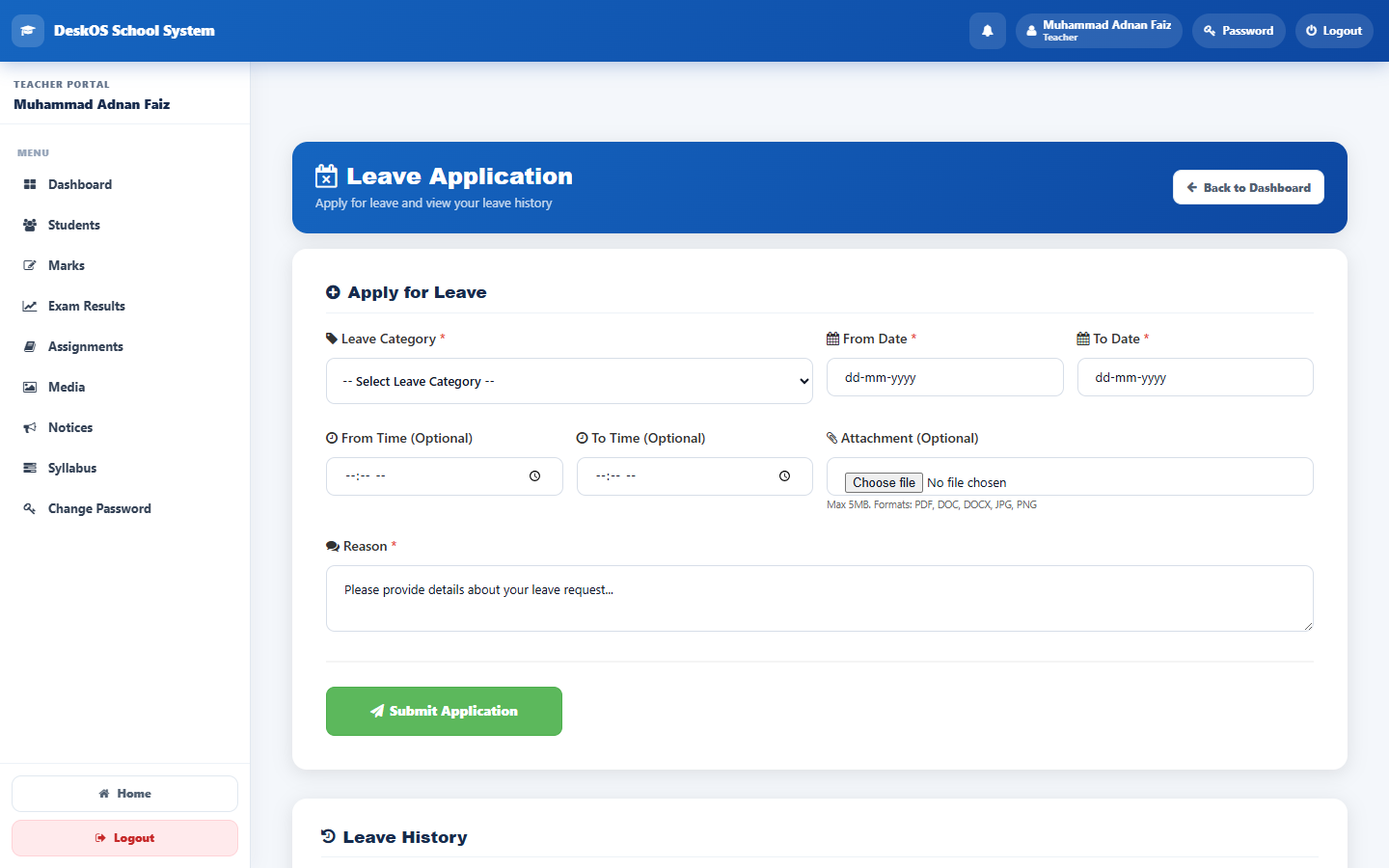Click the calendar icon beside From Date label
This screenshot has width=1389, height=868.
point(832,339)
